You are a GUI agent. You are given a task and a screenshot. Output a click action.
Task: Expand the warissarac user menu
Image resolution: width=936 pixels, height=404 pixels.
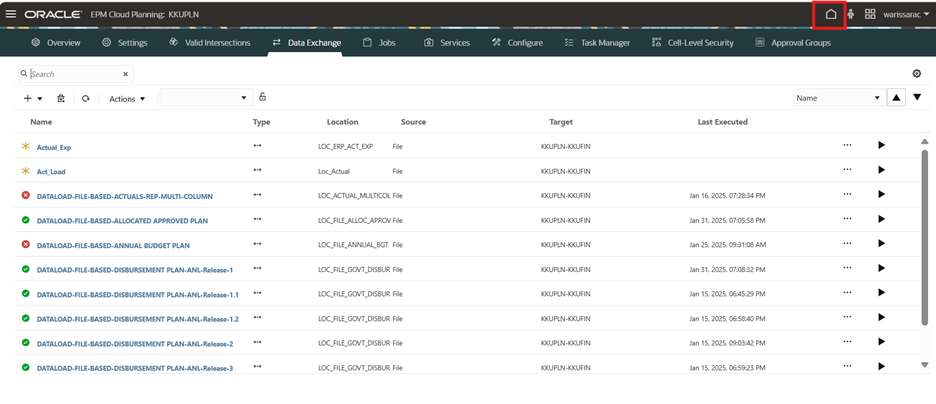coord(907,15)
